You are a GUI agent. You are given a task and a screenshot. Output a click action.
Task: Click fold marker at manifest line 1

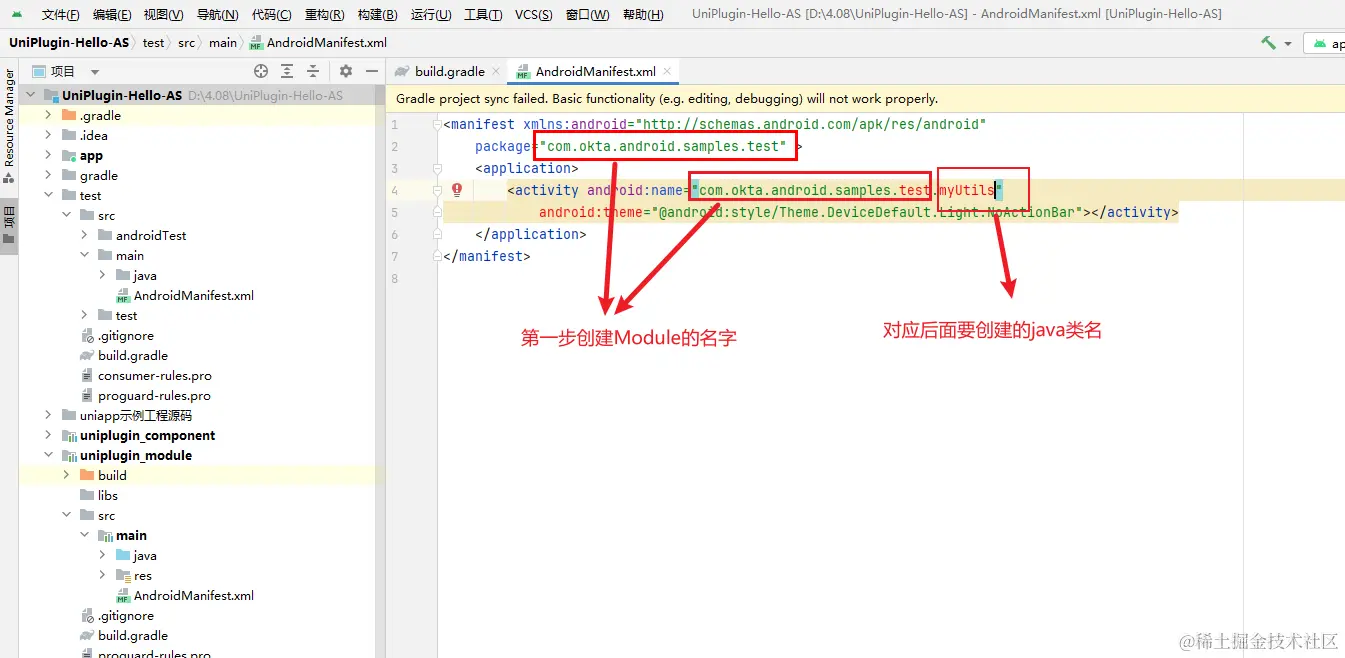coord(438,125)
